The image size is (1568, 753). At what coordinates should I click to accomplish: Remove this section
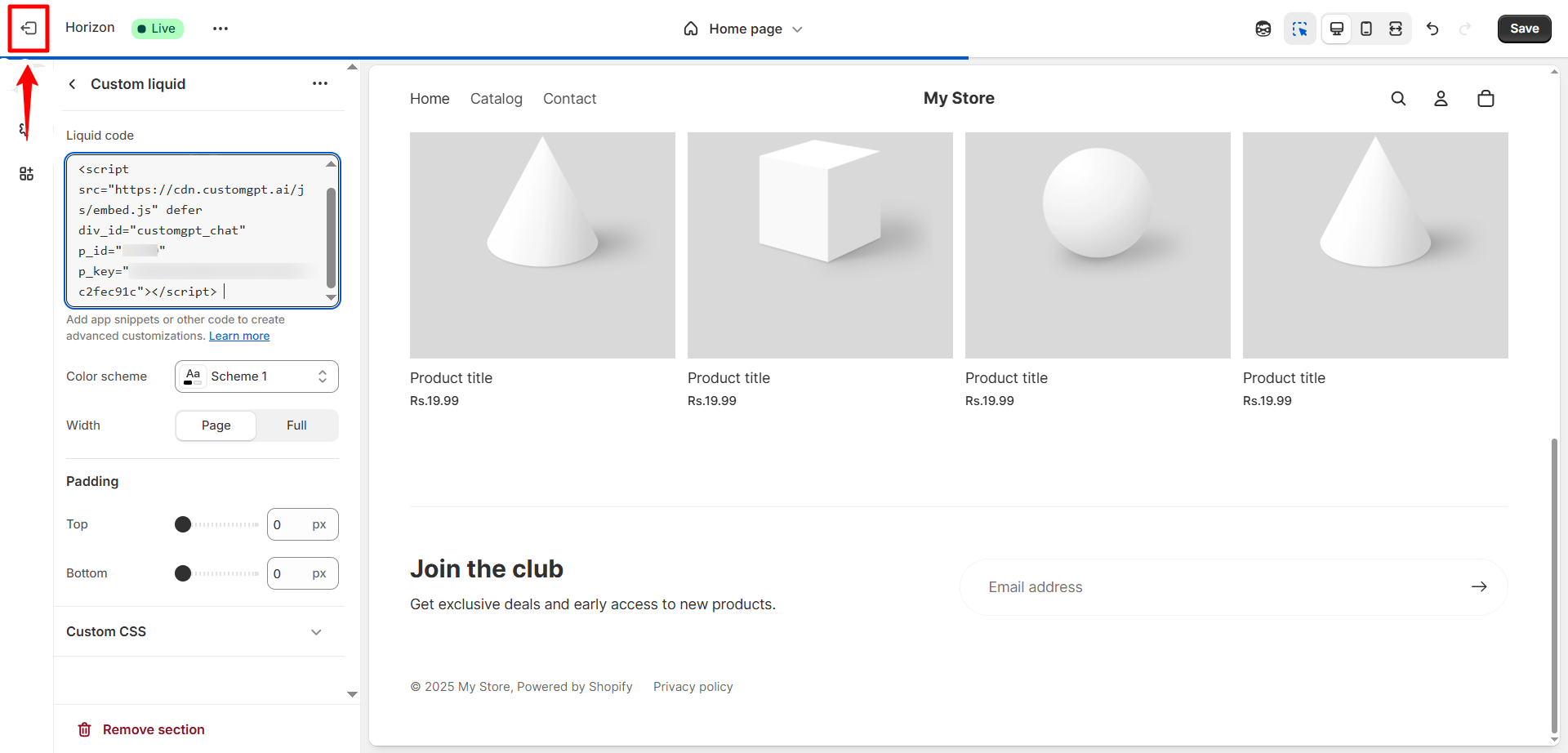click(x=141, y=729)
